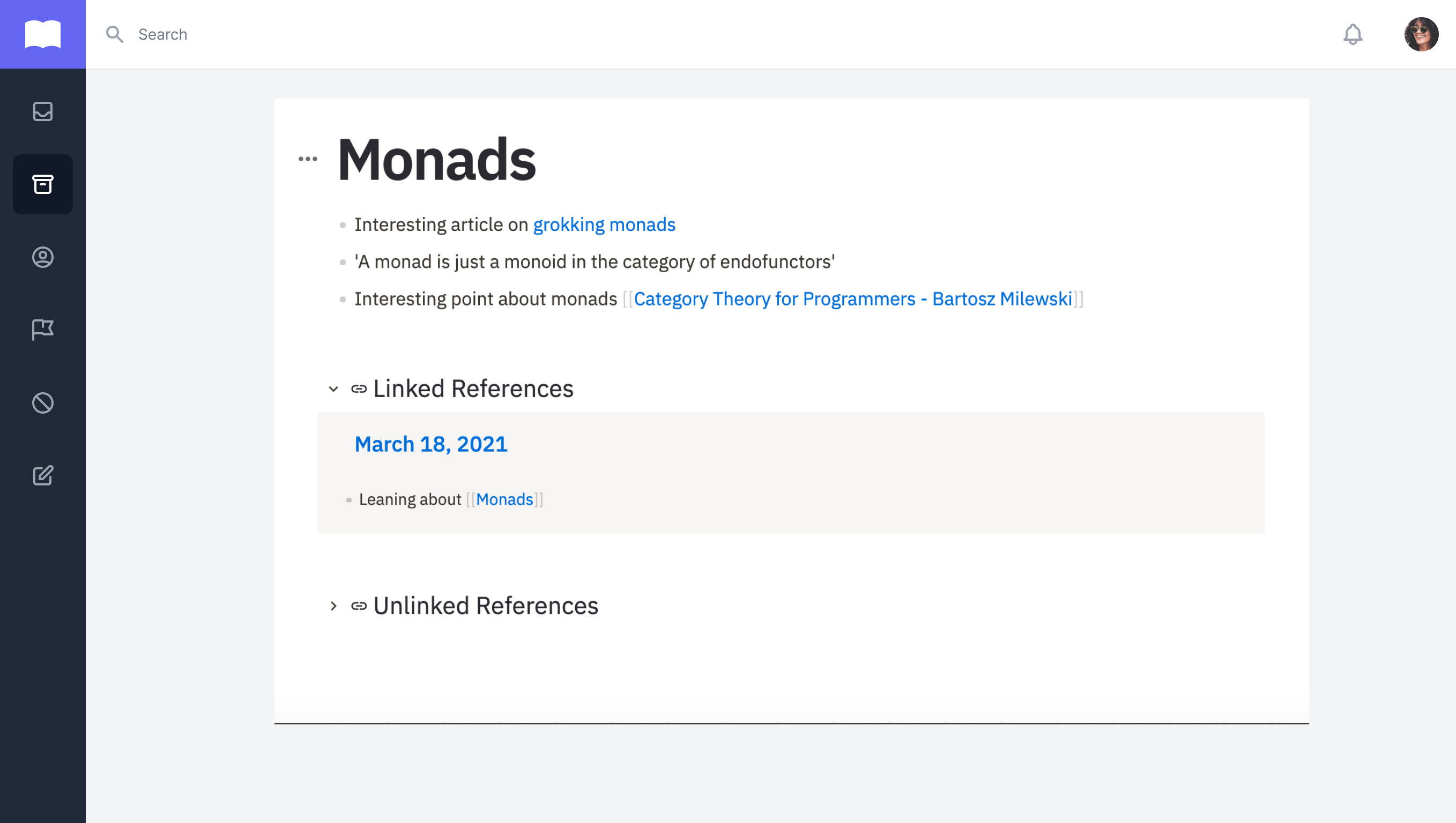This screenshot has height=823, width=1456.
Task: Click the Monads backlink under Leaning about
Action: [x=505, y=499]
